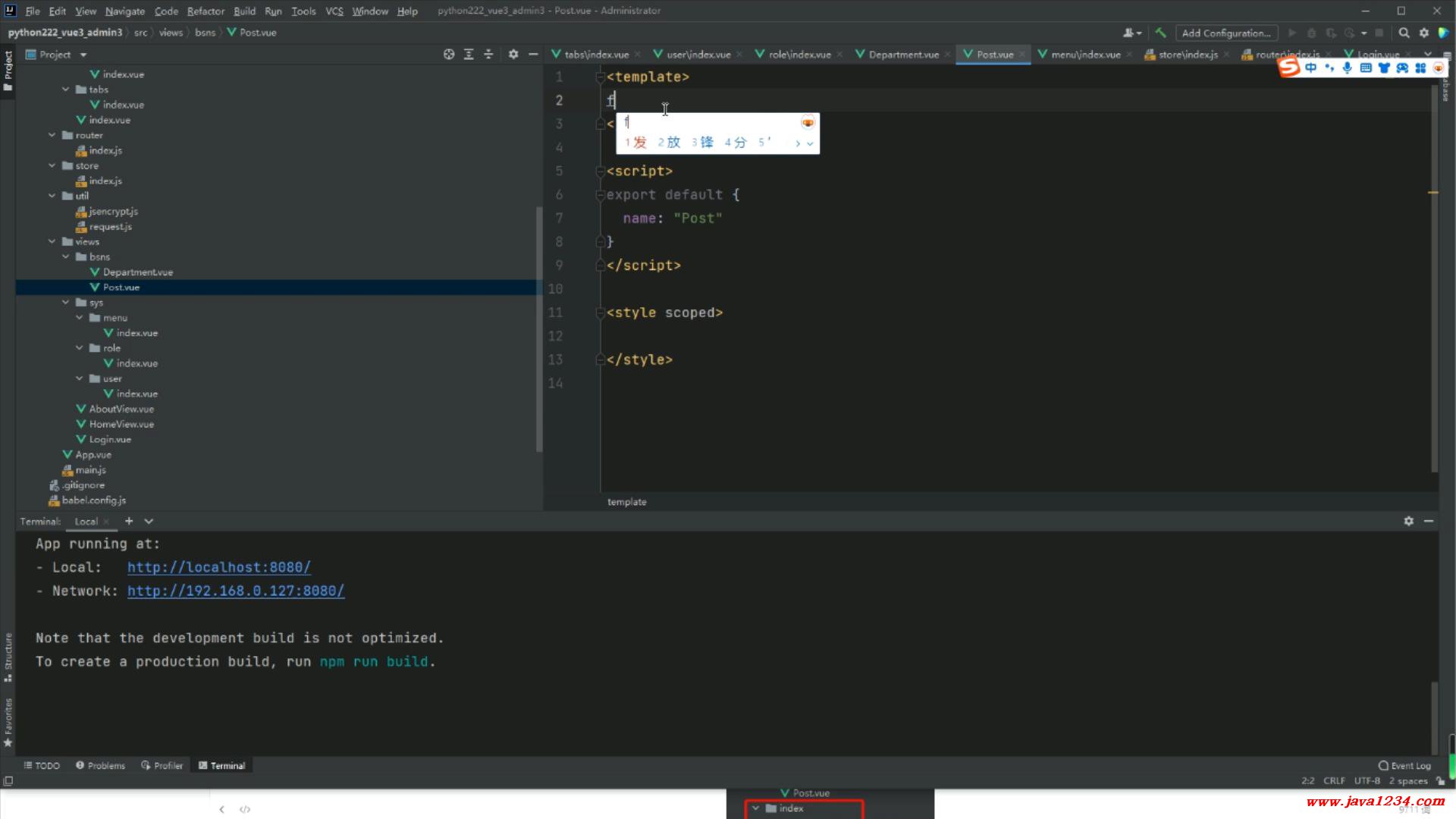
Task: Open http://localhost:8080/ link in terminal
Action: coord(219,567)
